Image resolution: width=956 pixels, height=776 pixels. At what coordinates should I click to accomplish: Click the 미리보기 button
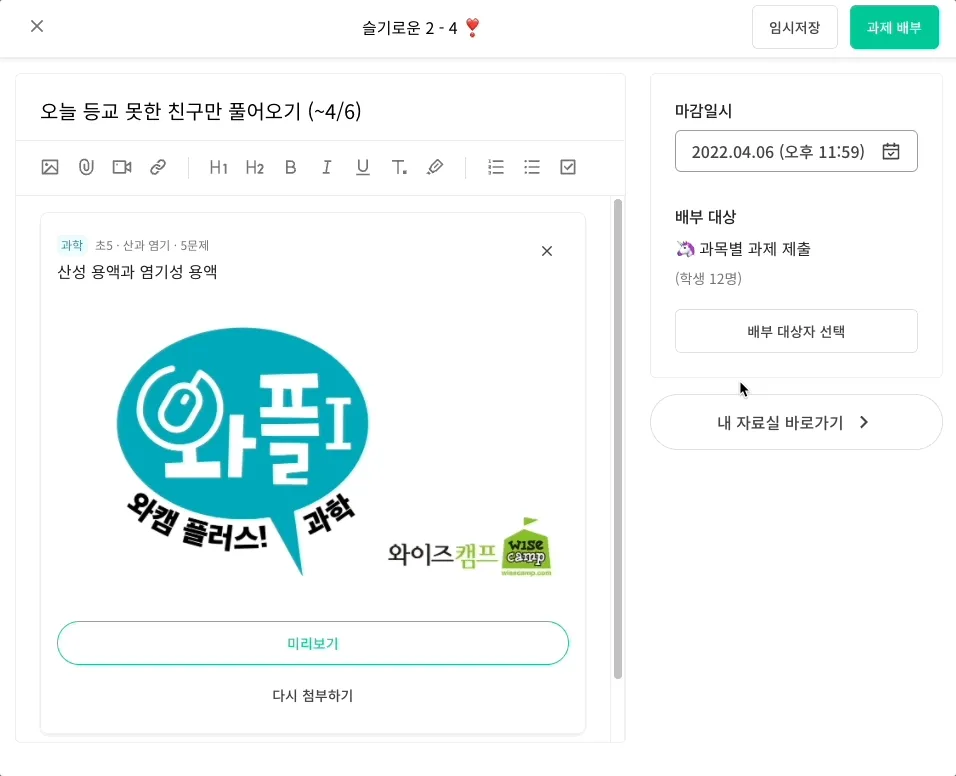tap(313, 643)
